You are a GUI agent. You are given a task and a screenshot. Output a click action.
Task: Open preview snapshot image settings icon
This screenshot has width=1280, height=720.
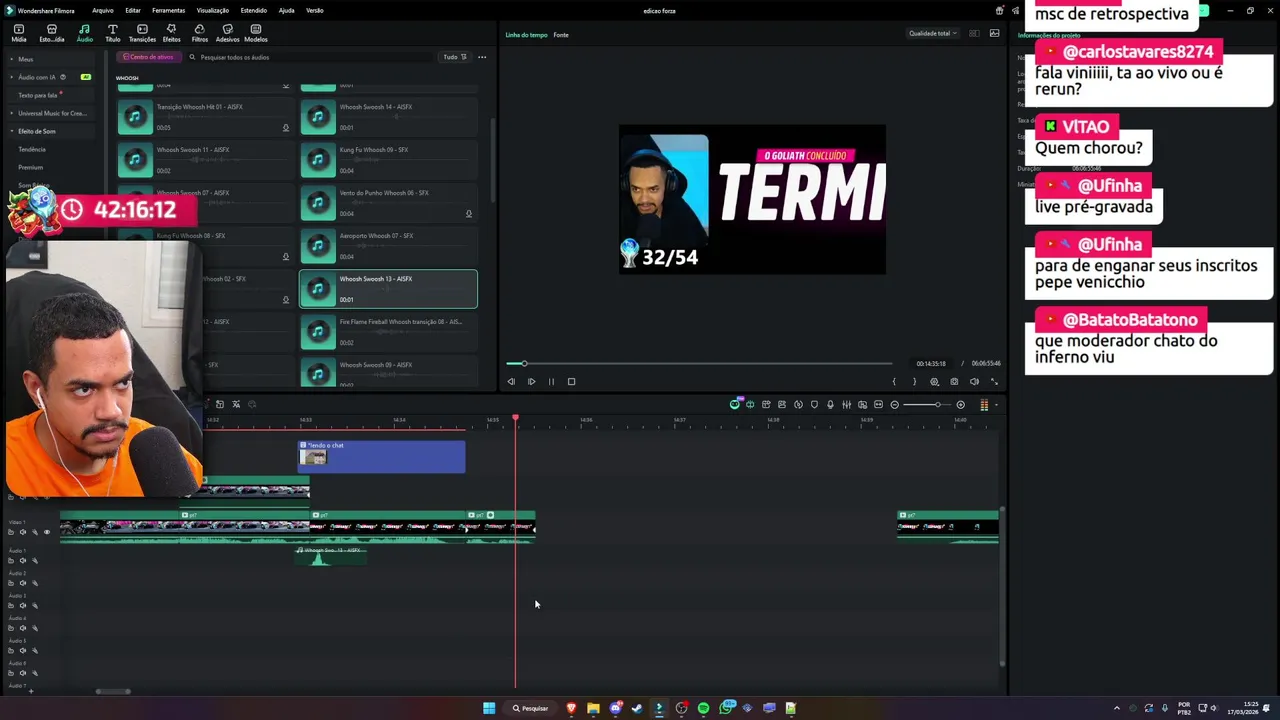pos(994,33)
